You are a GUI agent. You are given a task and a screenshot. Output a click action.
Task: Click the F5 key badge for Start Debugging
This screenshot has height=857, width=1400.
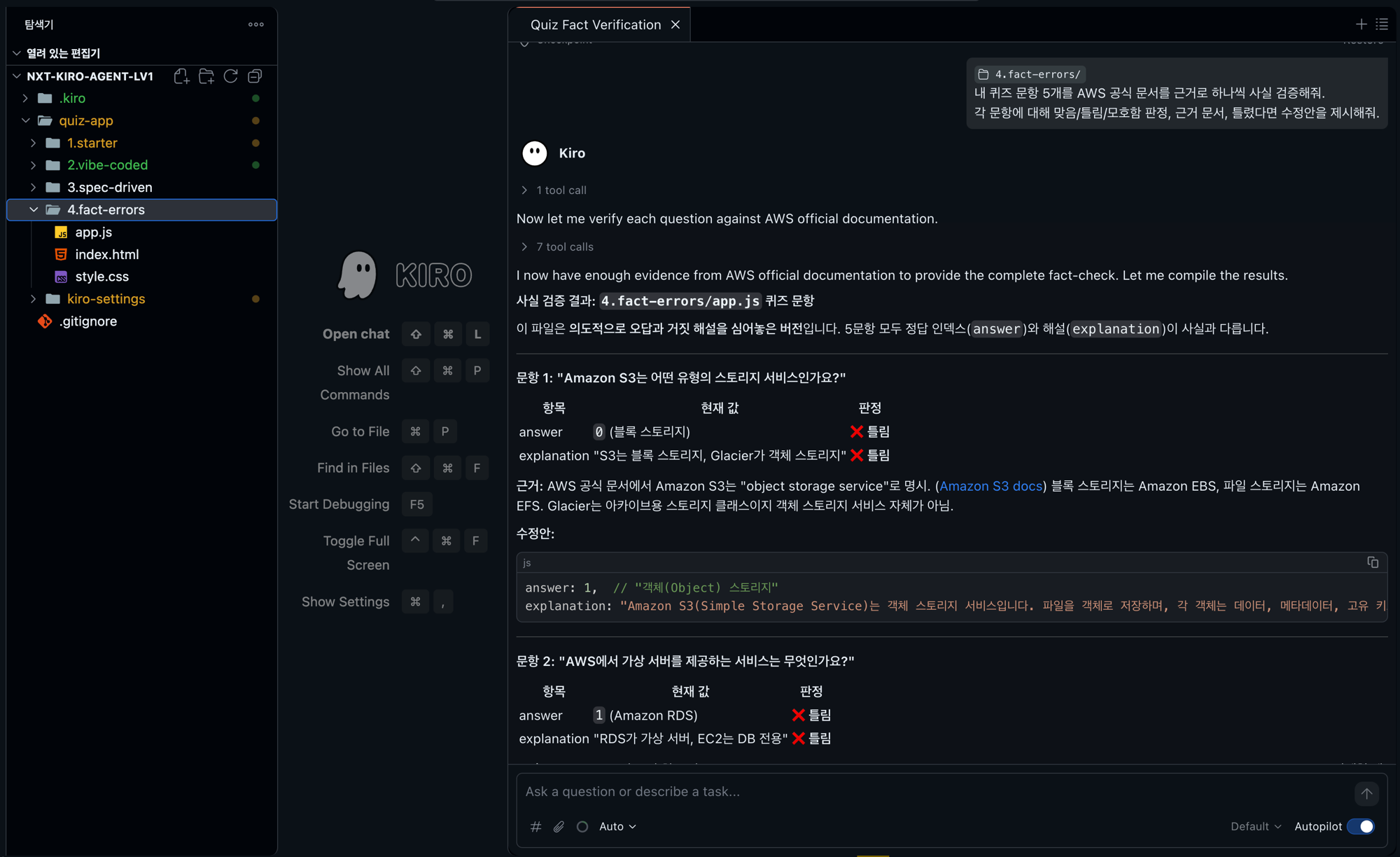coord(417,504)
